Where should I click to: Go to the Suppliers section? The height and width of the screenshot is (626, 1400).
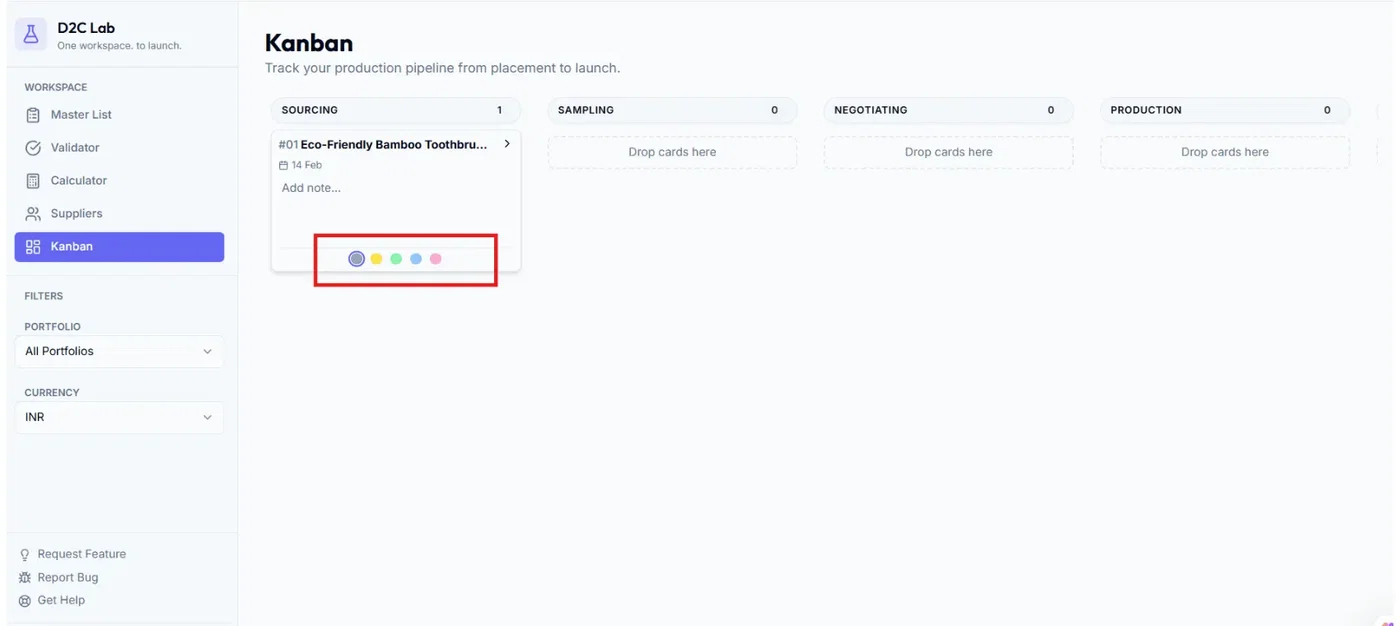click(x=76, y=214)
